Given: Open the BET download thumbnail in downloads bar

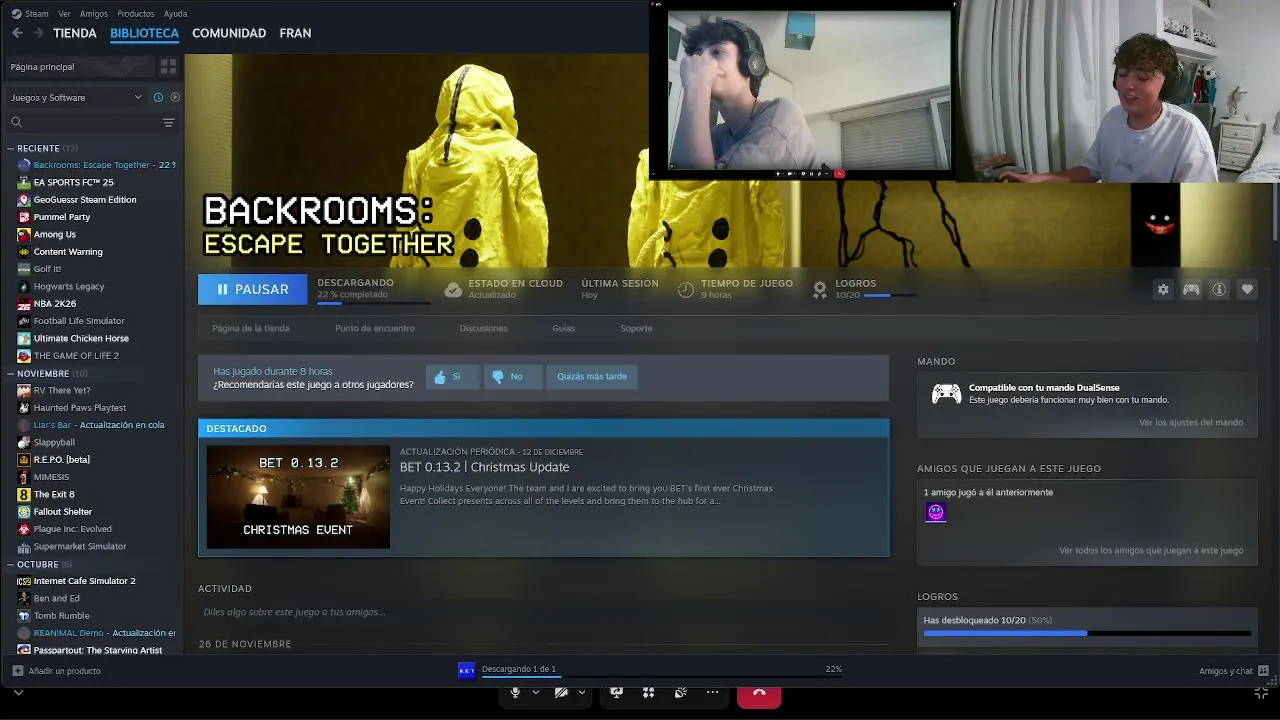Looking at the screenshot, I should [x=466, y=670].
